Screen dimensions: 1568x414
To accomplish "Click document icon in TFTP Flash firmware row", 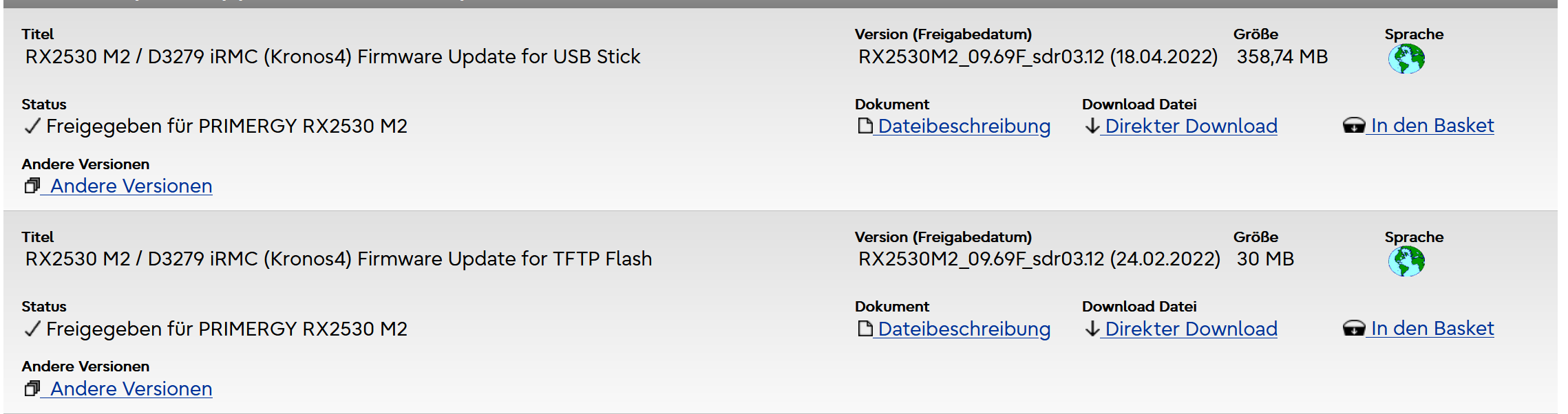I will [x=865, y=329].
